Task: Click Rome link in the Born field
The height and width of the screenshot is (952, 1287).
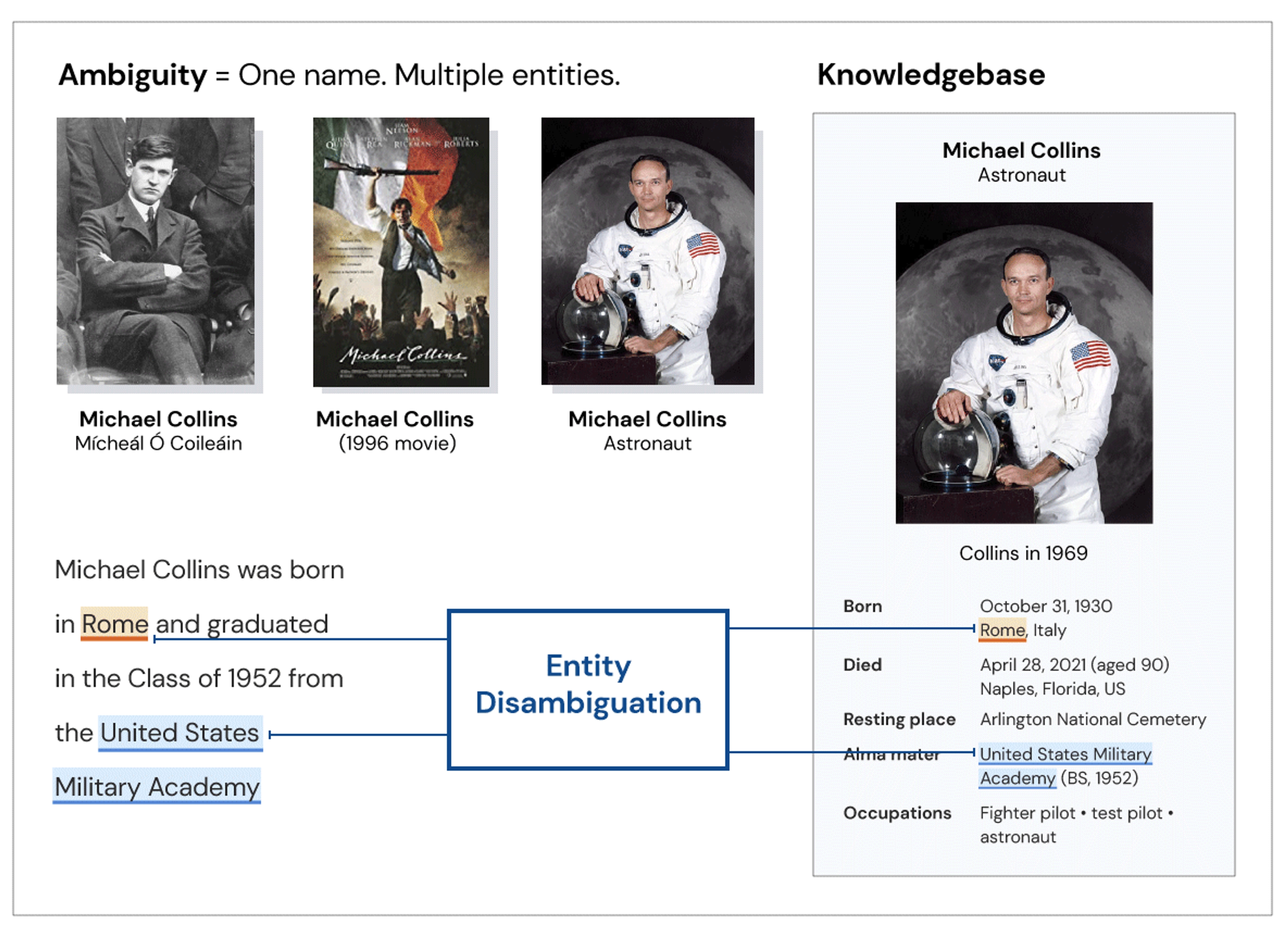Action: pos(1003,630)
